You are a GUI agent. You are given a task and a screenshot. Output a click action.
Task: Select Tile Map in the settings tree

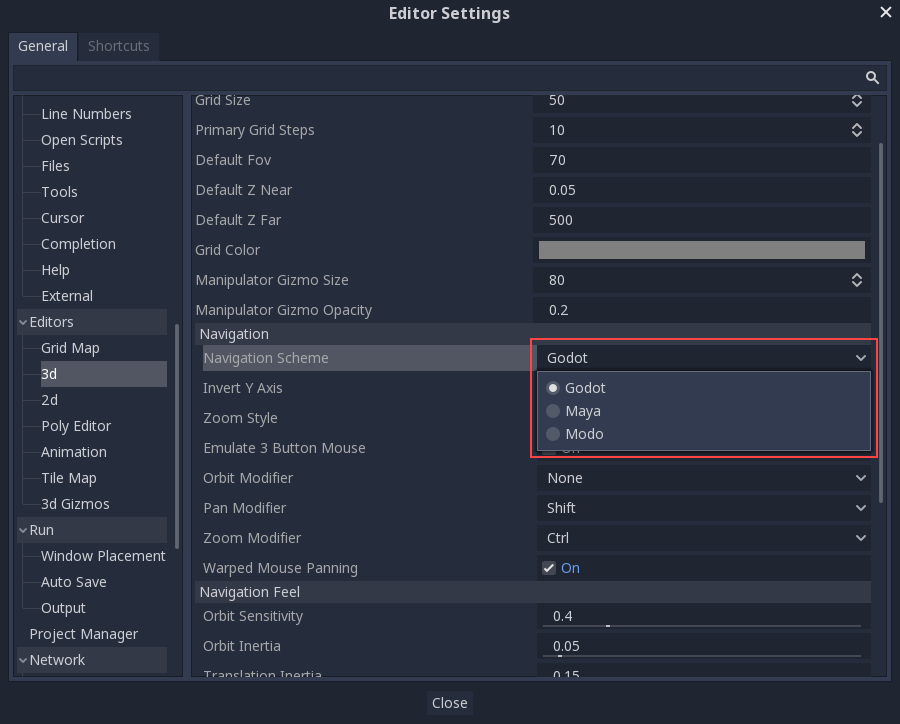(x=69, y=478)
